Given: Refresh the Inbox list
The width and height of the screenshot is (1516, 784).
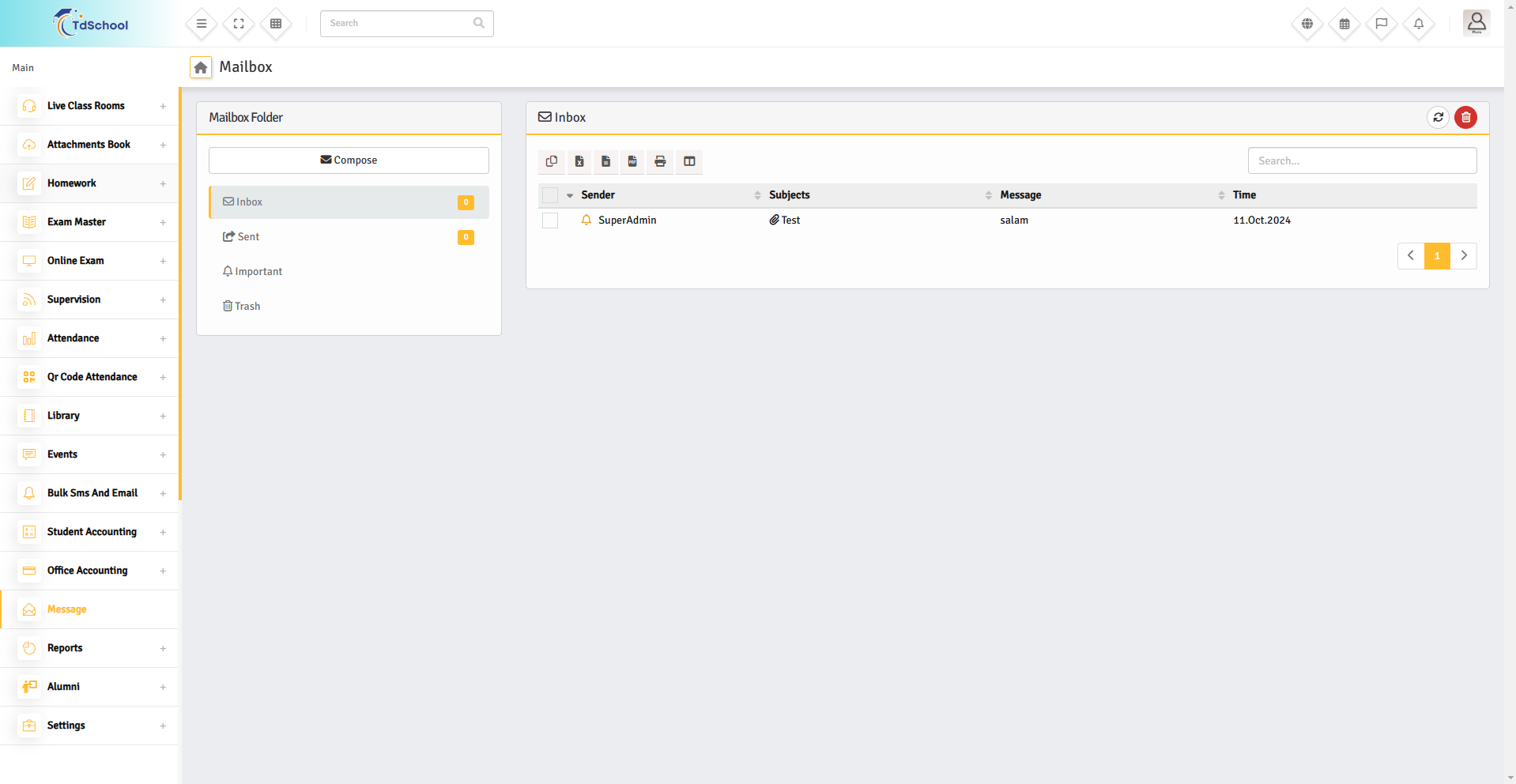Looking at the screenshot, I should pos(1438,118).
